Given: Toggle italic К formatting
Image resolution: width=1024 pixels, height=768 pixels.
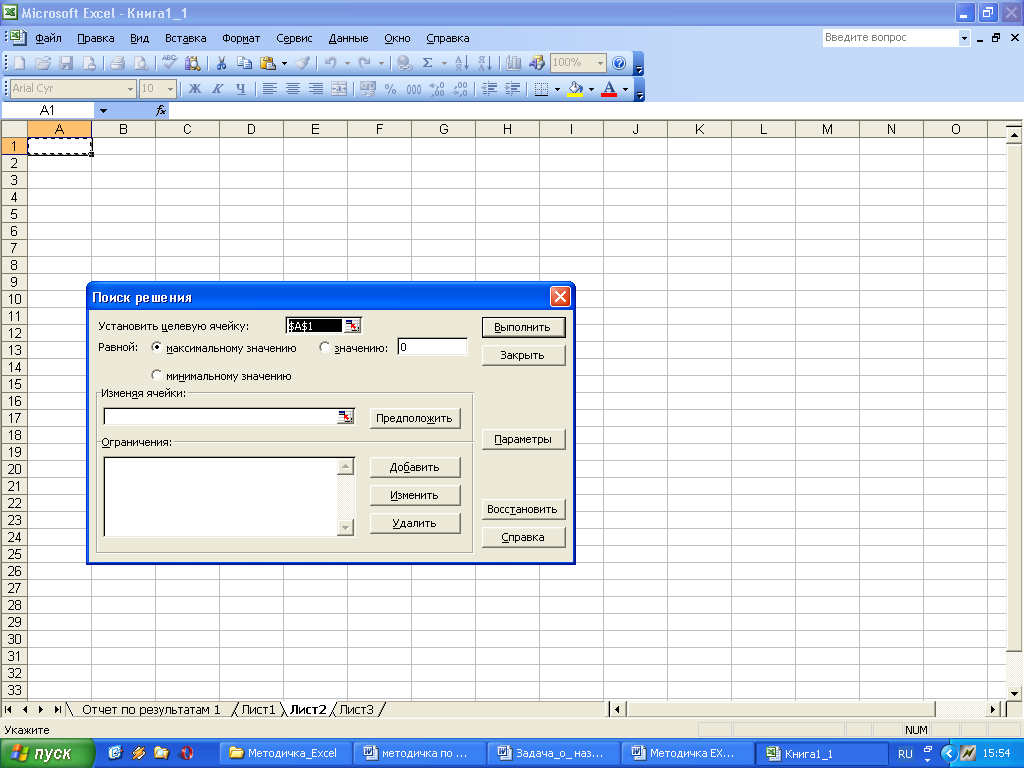Looking at the screenshot, I should (x=217, y=89).
